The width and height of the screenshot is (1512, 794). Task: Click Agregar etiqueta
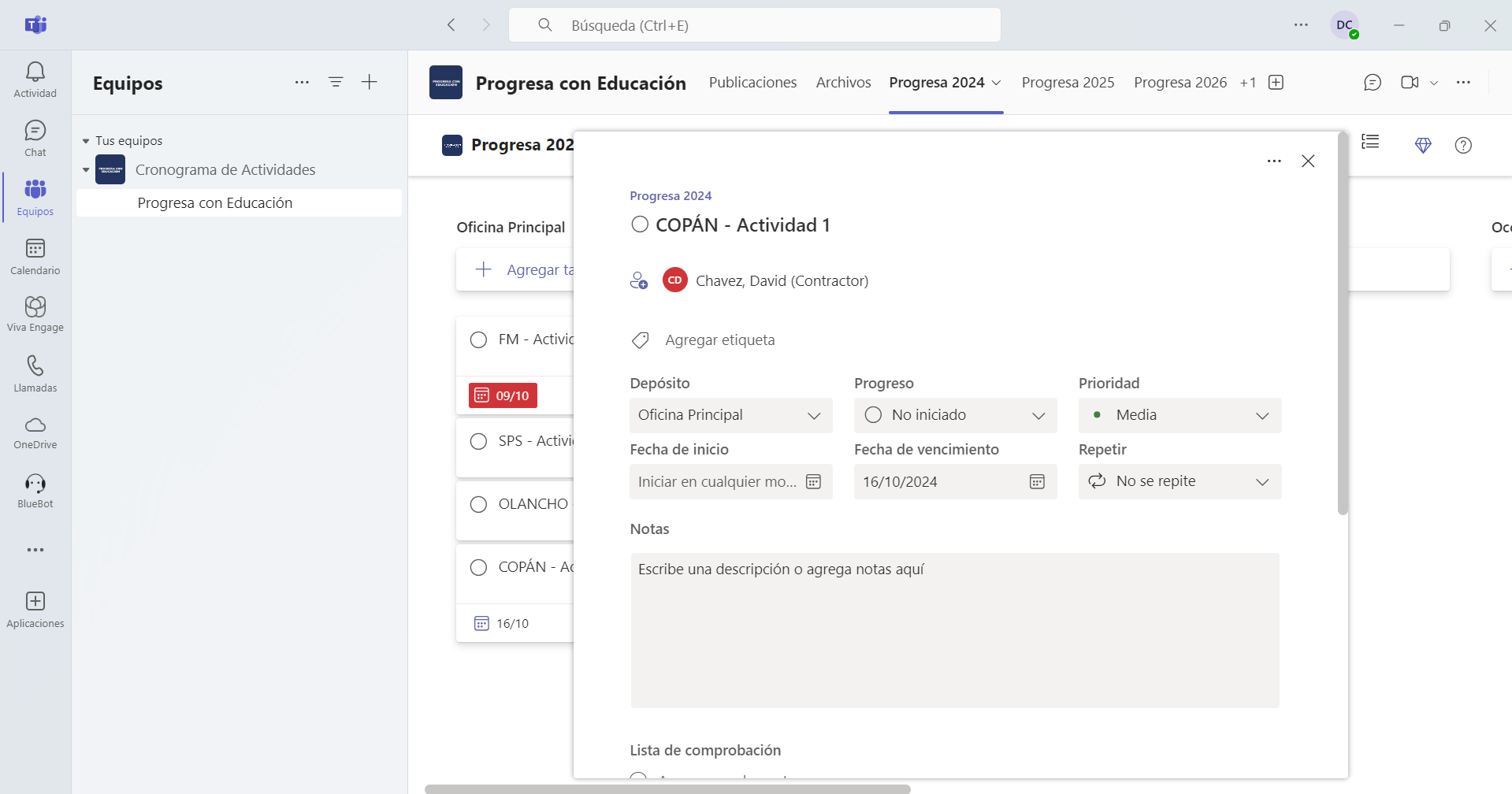click(x=719, y=340)
